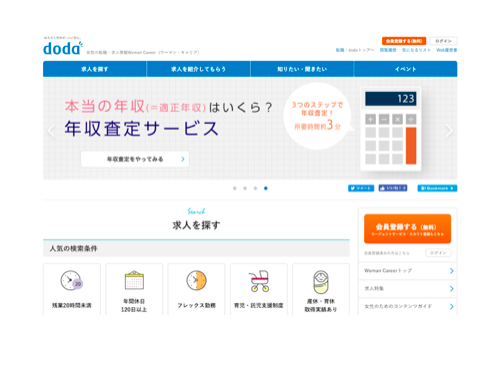The height and width of the screenshot is (371, 494).
Task: Select the 年間休日 120日以上 label
Action: coord(134,305)
